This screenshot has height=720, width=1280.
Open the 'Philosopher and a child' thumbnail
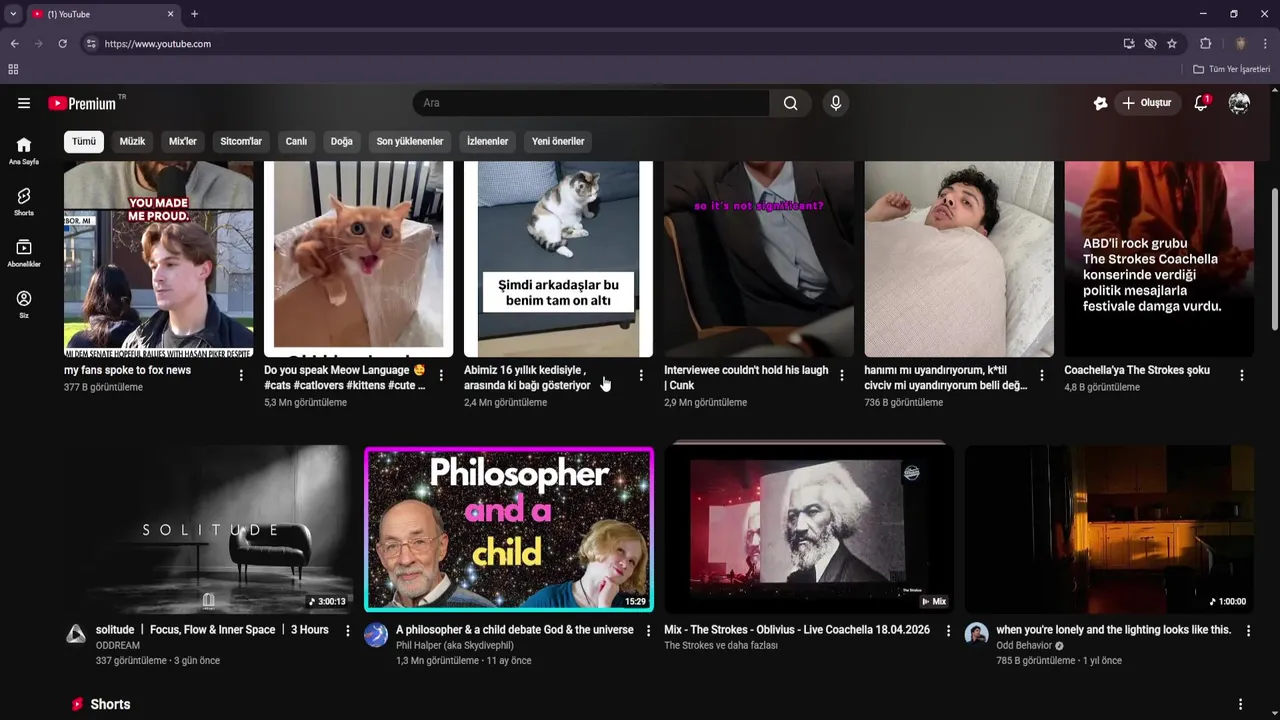coord(509,529)
